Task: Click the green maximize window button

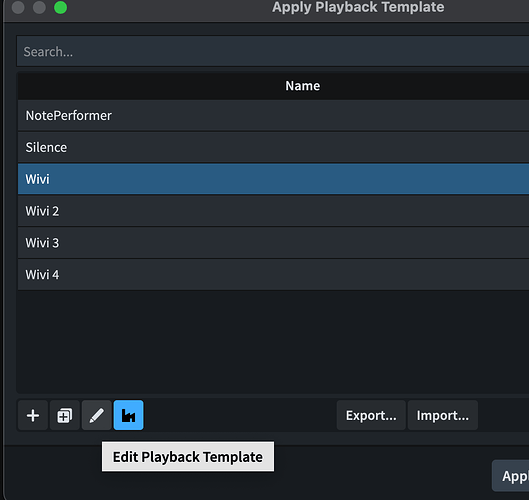Action: (61, 7)
